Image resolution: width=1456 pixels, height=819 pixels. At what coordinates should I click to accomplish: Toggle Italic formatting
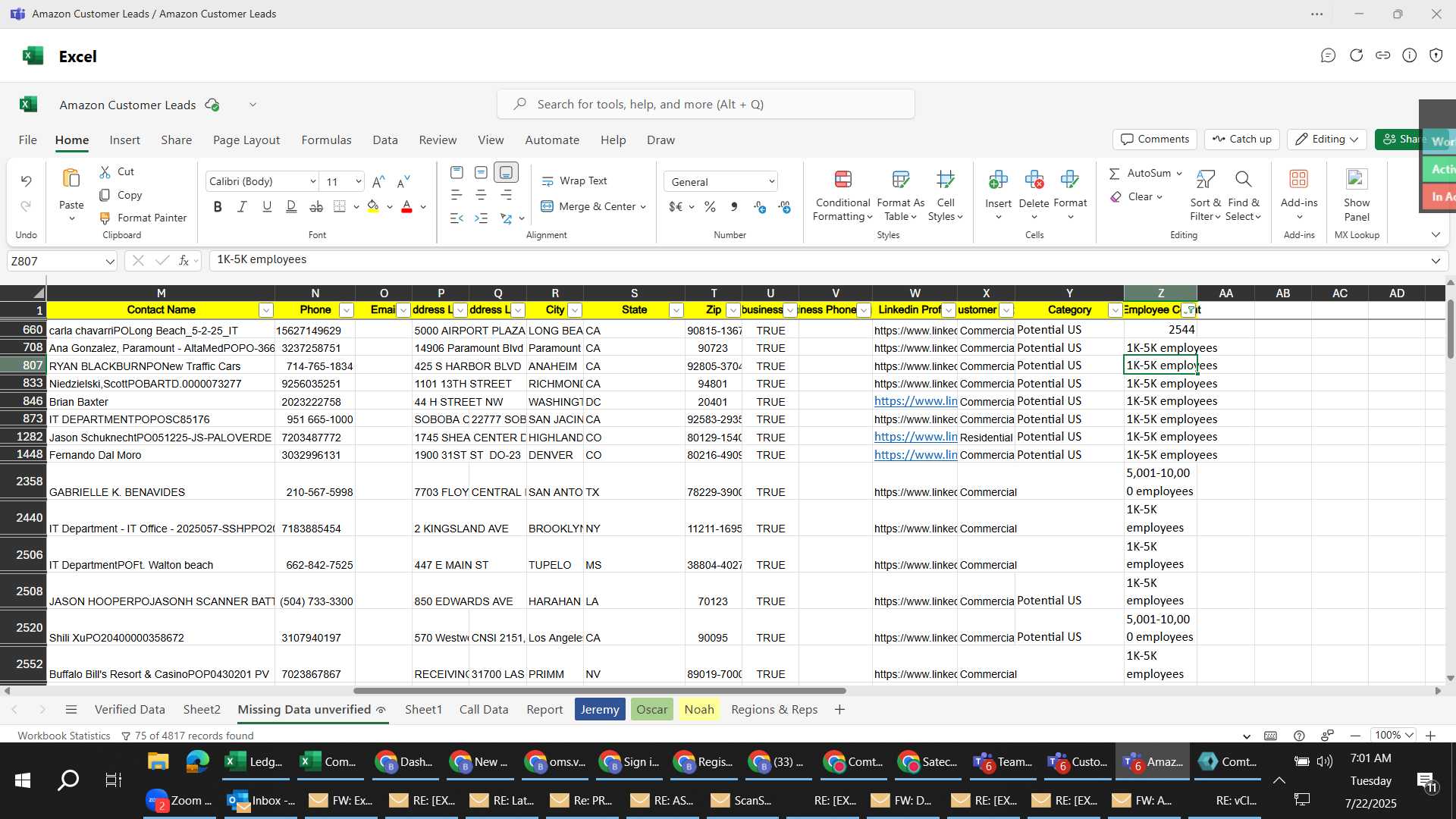242,206
